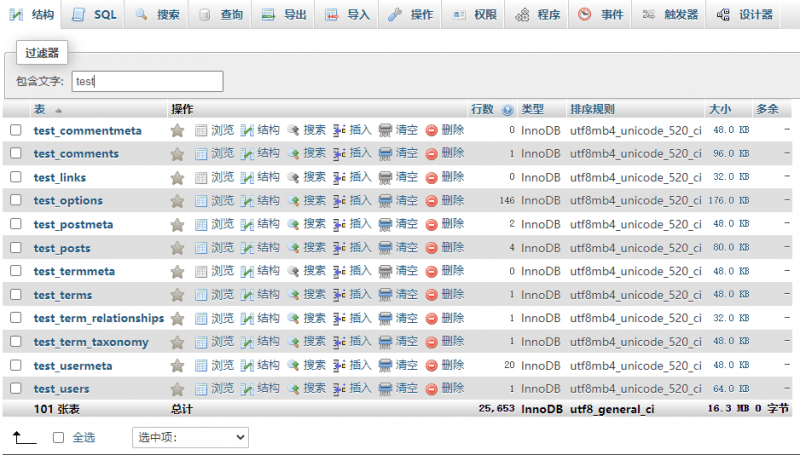Select the test_usermeta row checkbox
Viewport: 800px width, 455px height.
point(16,366)
